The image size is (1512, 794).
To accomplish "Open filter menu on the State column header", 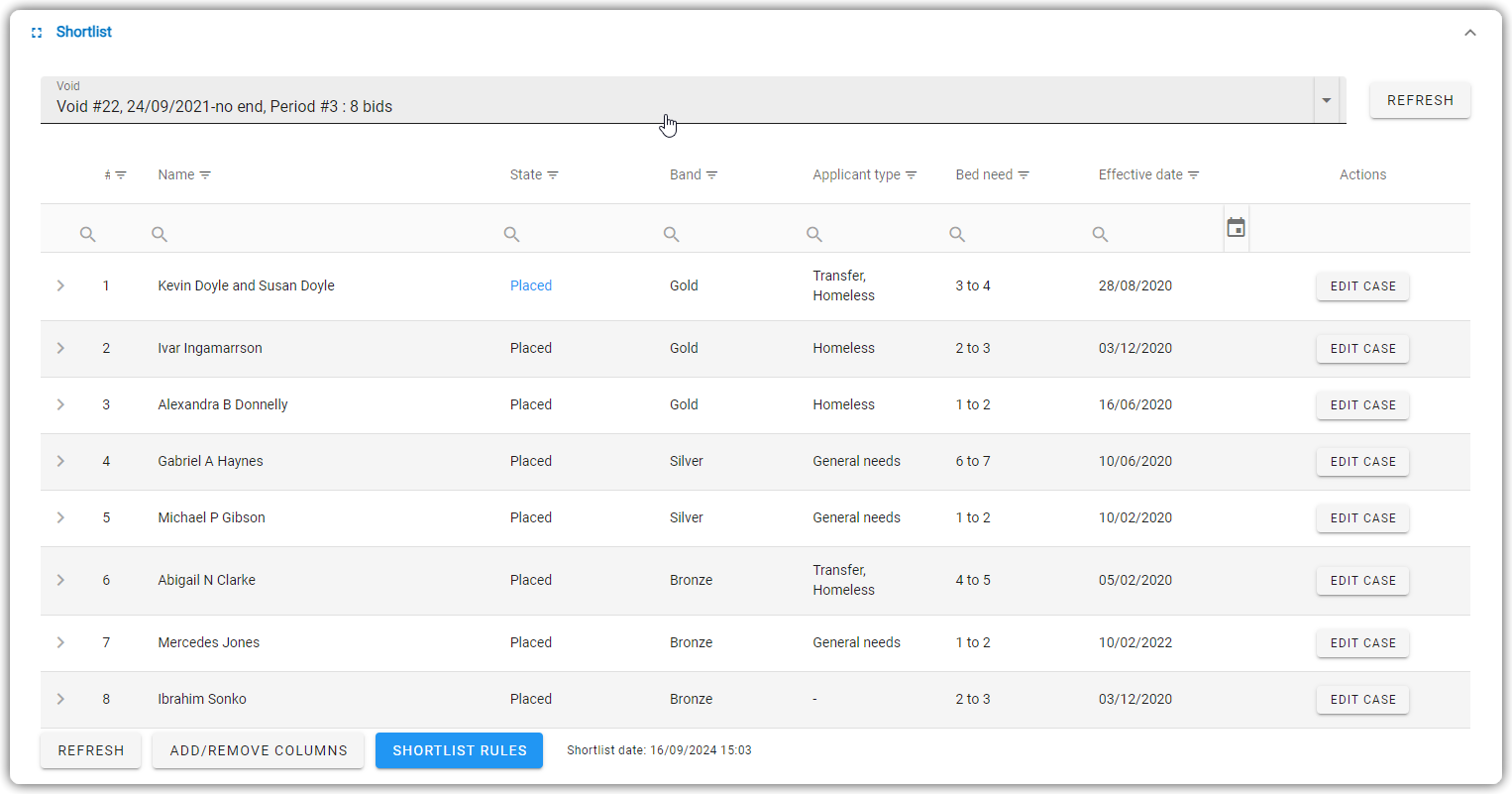I will 553,175.
